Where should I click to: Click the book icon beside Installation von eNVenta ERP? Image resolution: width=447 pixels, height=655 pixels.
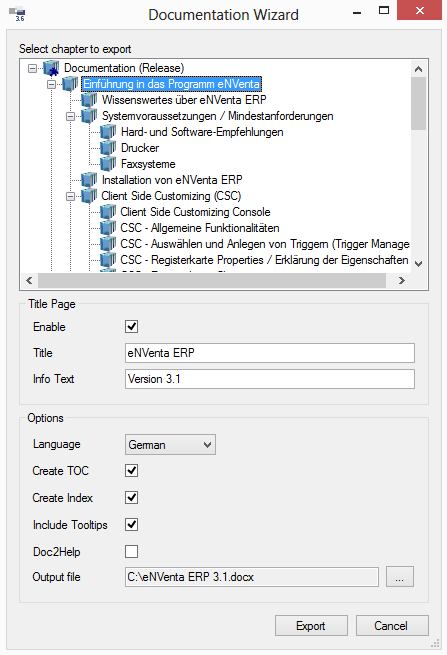click(89, 180)
